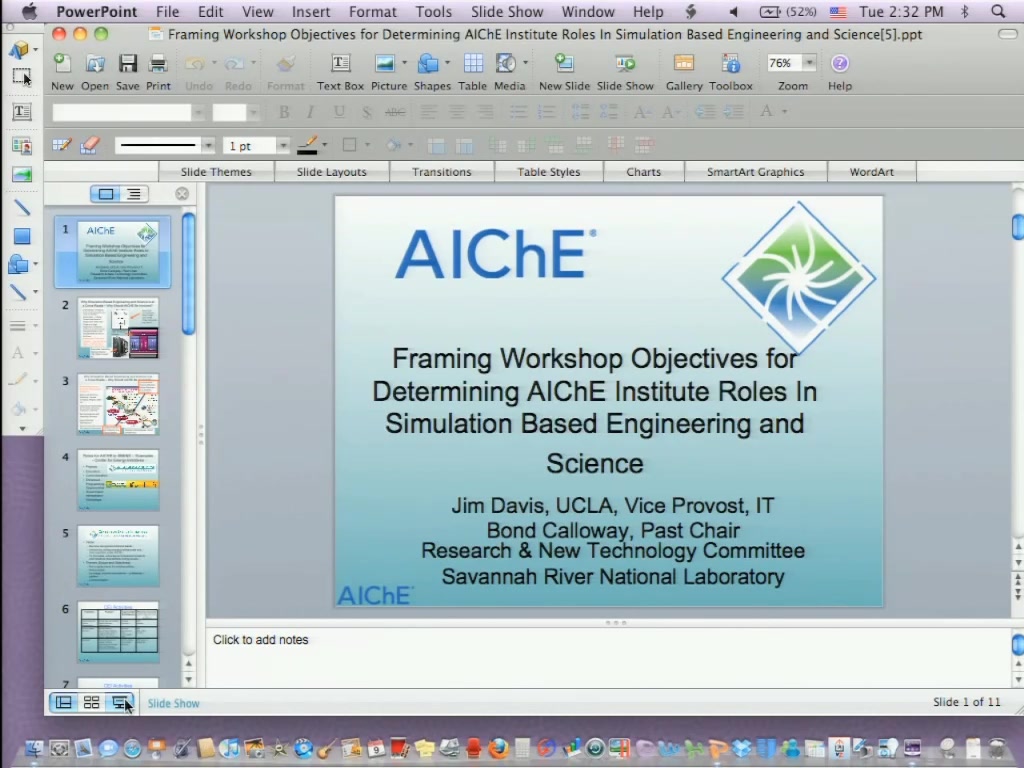Viewport: 1024px width, 768px height.
Task: Insert a Table using the toolbar icon
Action: pyautogui.click(x=473, y=63)
